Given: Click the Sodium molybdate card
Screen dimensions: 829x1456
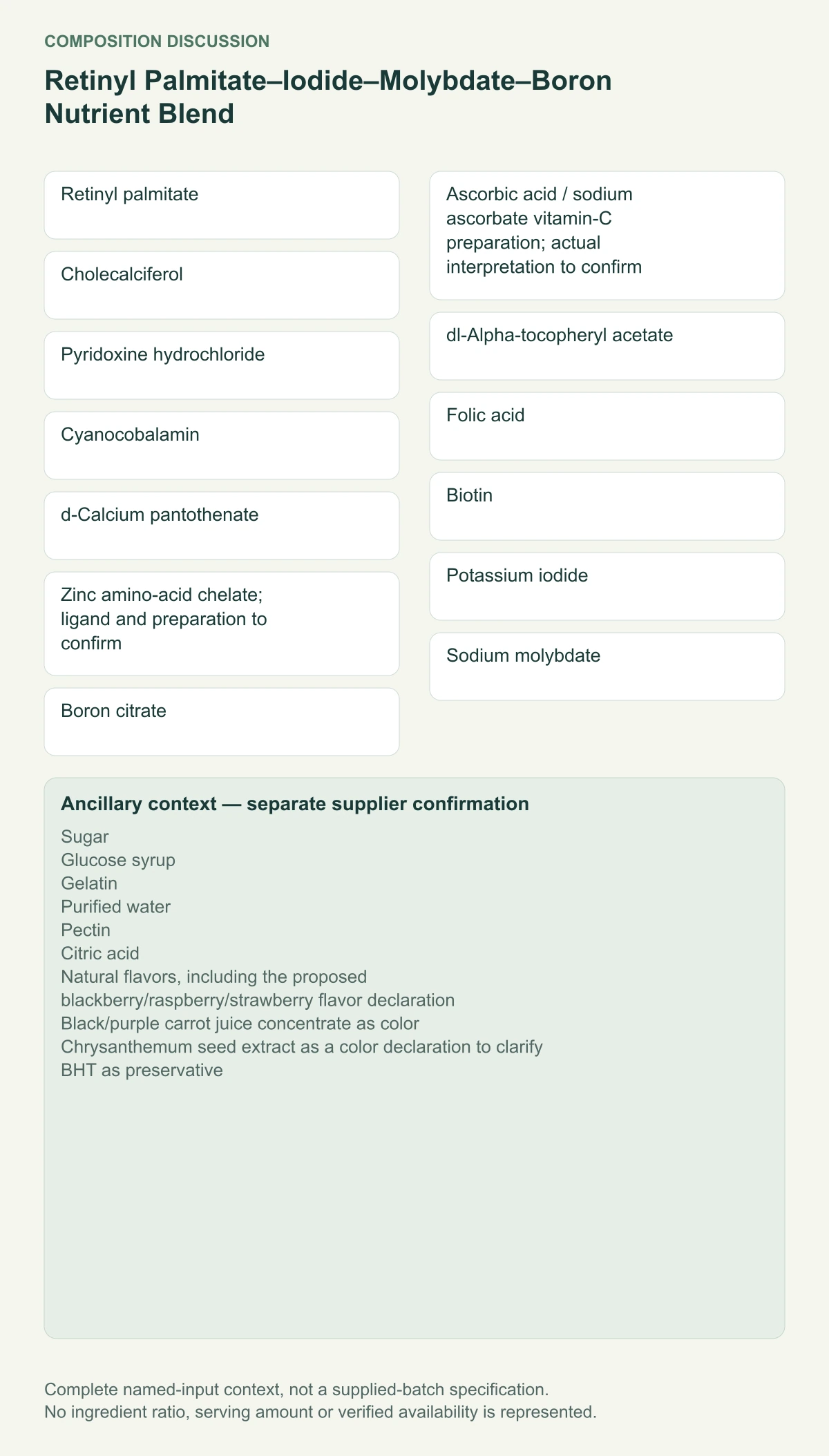Looking at the screenshot, I should (x=607, y=667).
